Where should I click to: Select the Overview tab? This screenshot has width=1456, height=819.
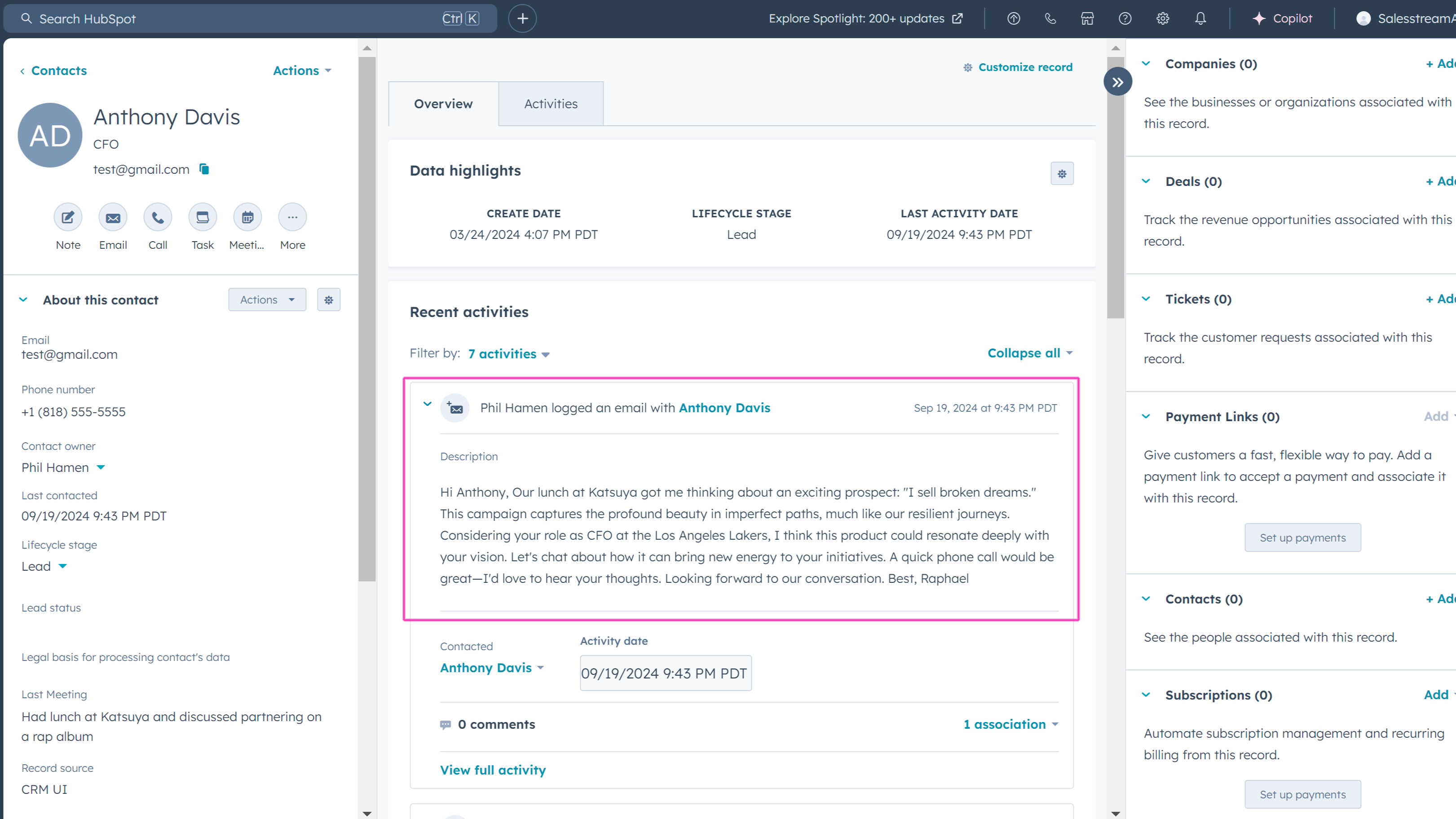pos(443,104)
